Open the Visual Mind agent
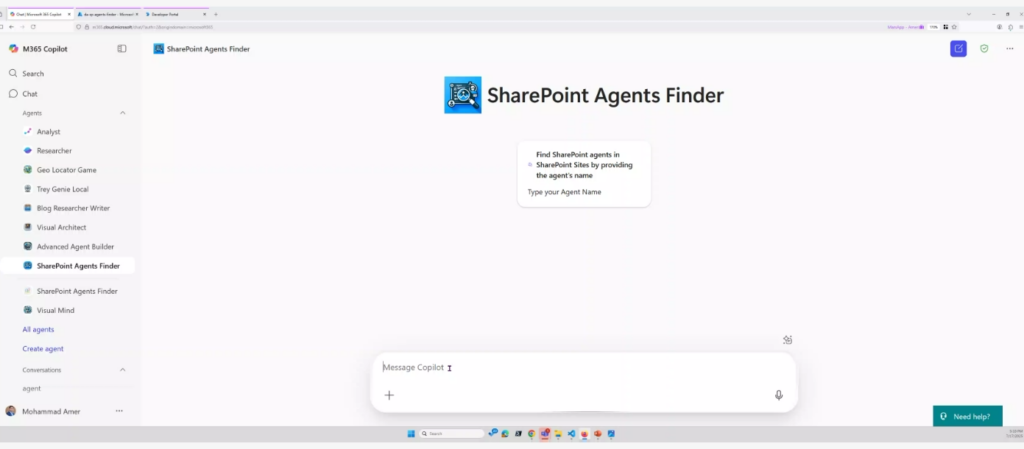The height and width of the screenshot is (449, 1024). coord(56,311)
